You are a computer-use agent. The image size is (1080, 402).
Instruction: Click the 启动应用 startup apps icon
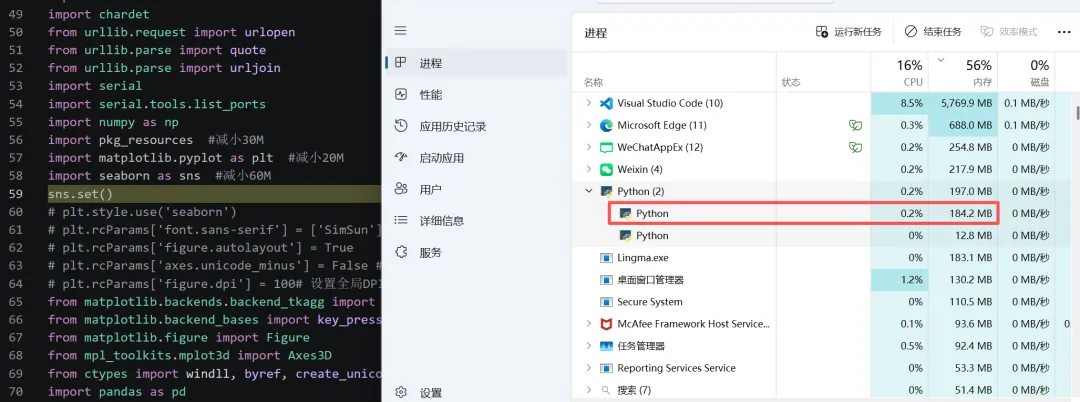401,158
